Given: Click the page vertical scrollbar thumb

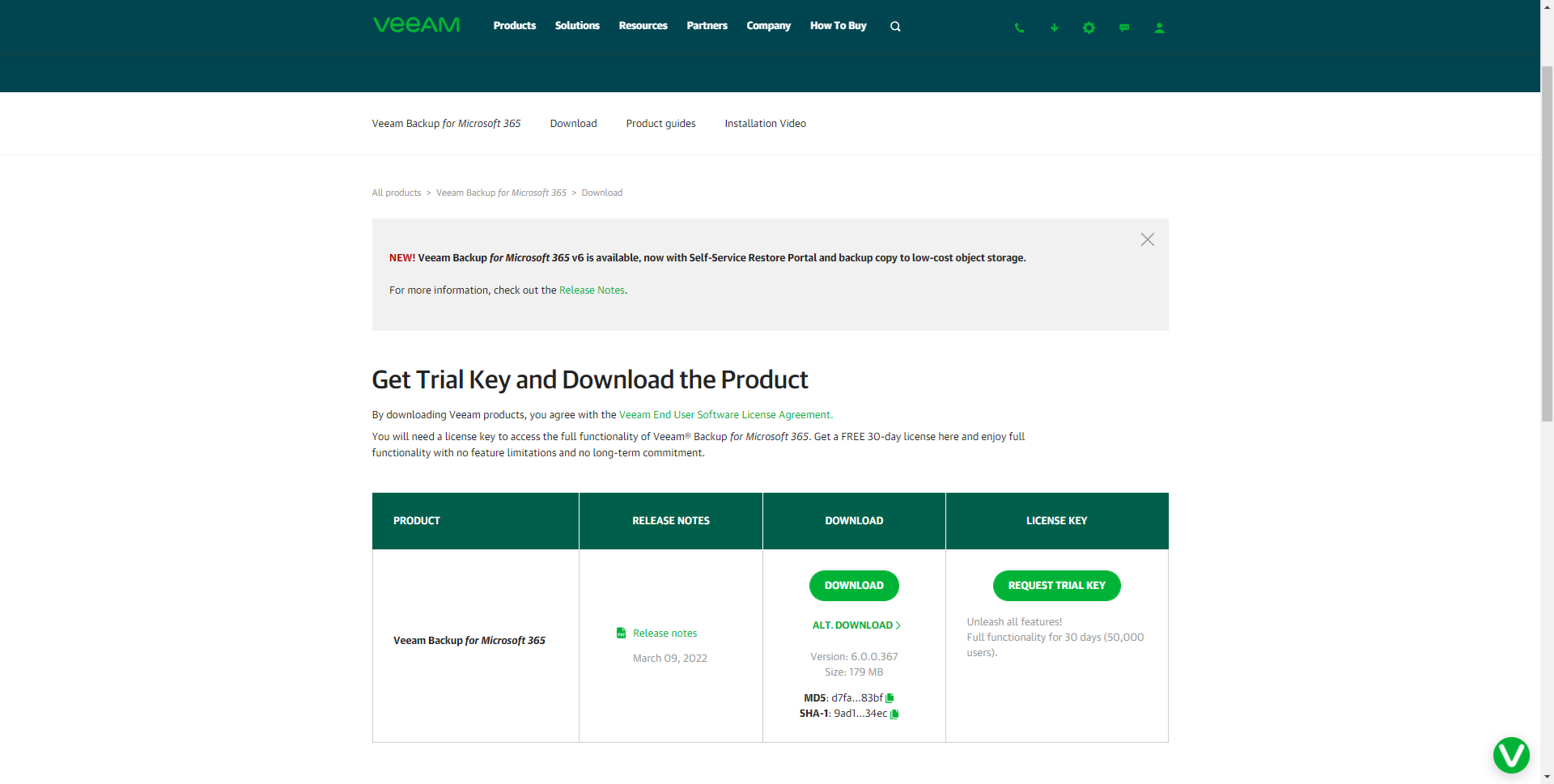Looking at the screenshot, I should coord(1547,243).
